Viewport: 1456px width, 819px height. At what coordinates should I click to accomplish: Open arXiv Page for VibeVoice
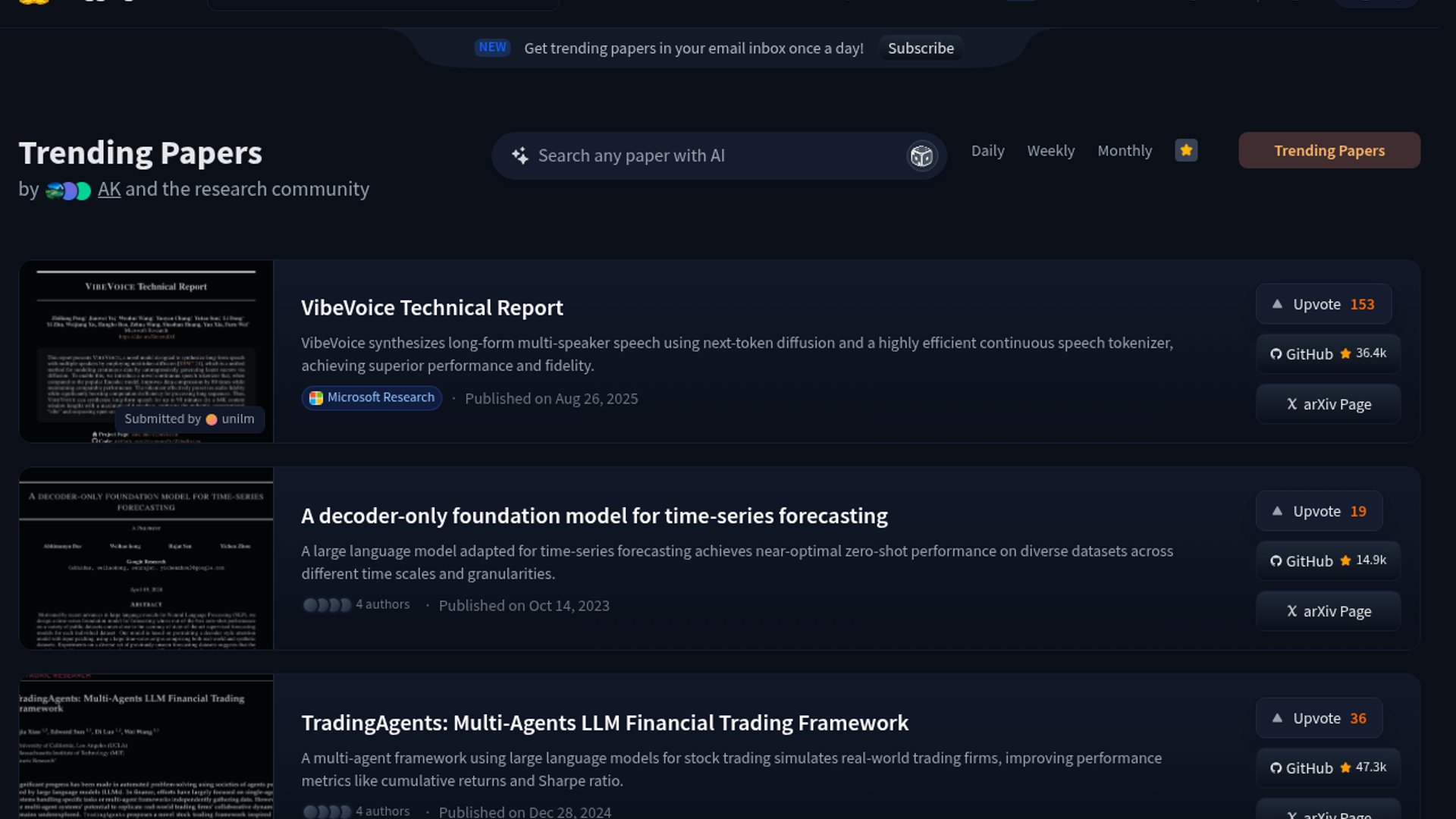pos(1328,404)
